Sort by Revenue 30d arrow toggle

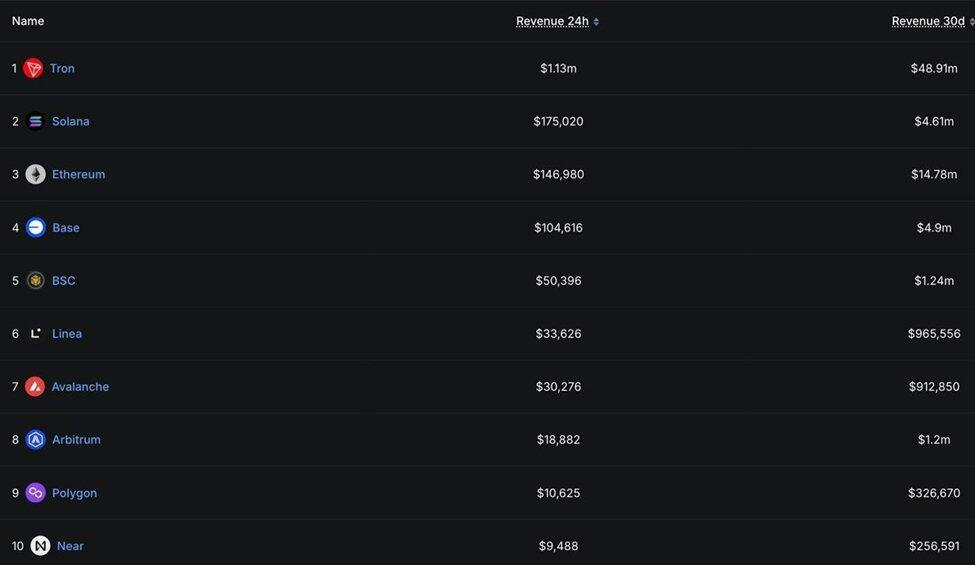(972, 22)
